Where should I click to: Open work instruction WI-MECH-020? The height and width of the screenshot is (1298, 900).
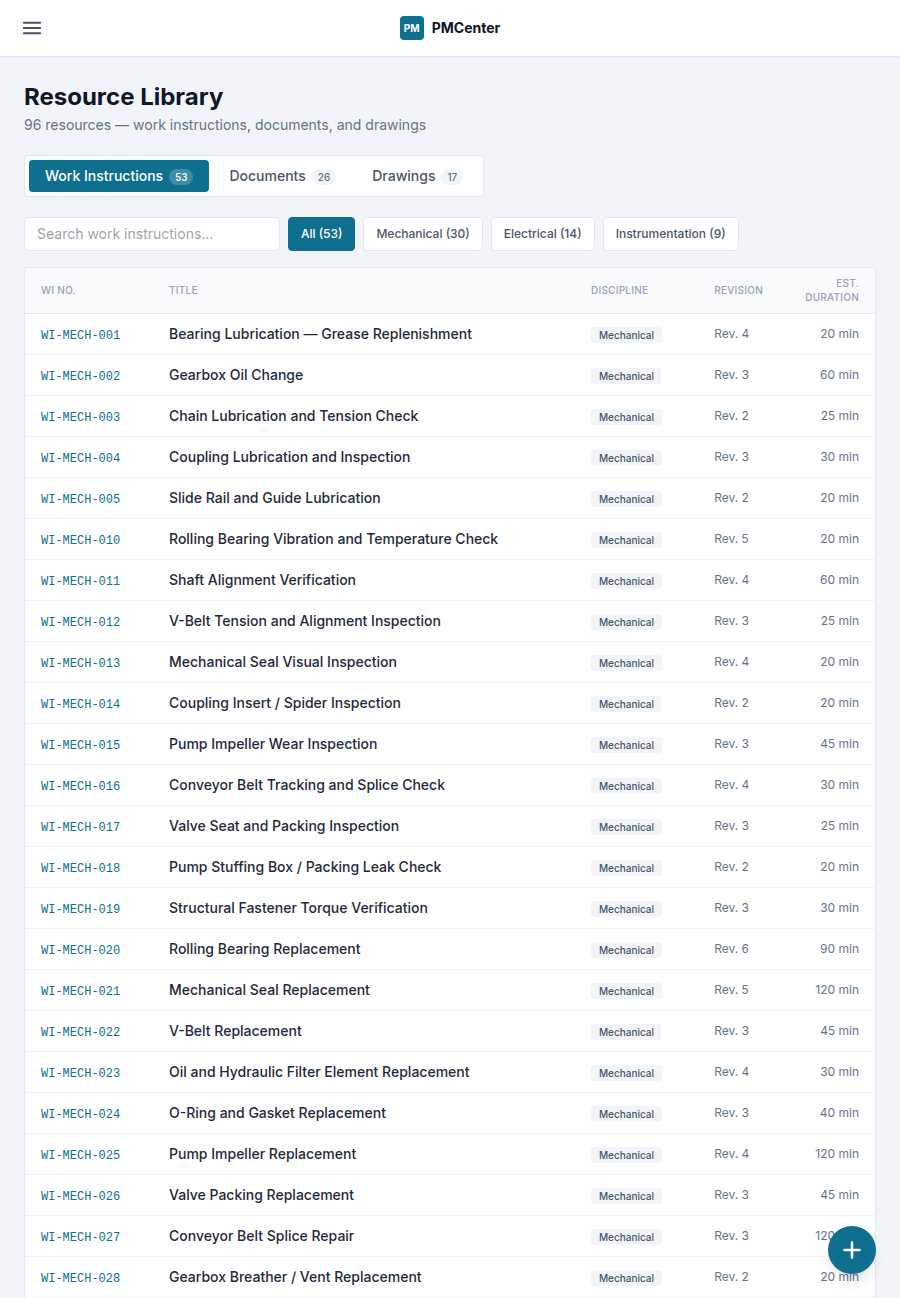click(80, 949)
